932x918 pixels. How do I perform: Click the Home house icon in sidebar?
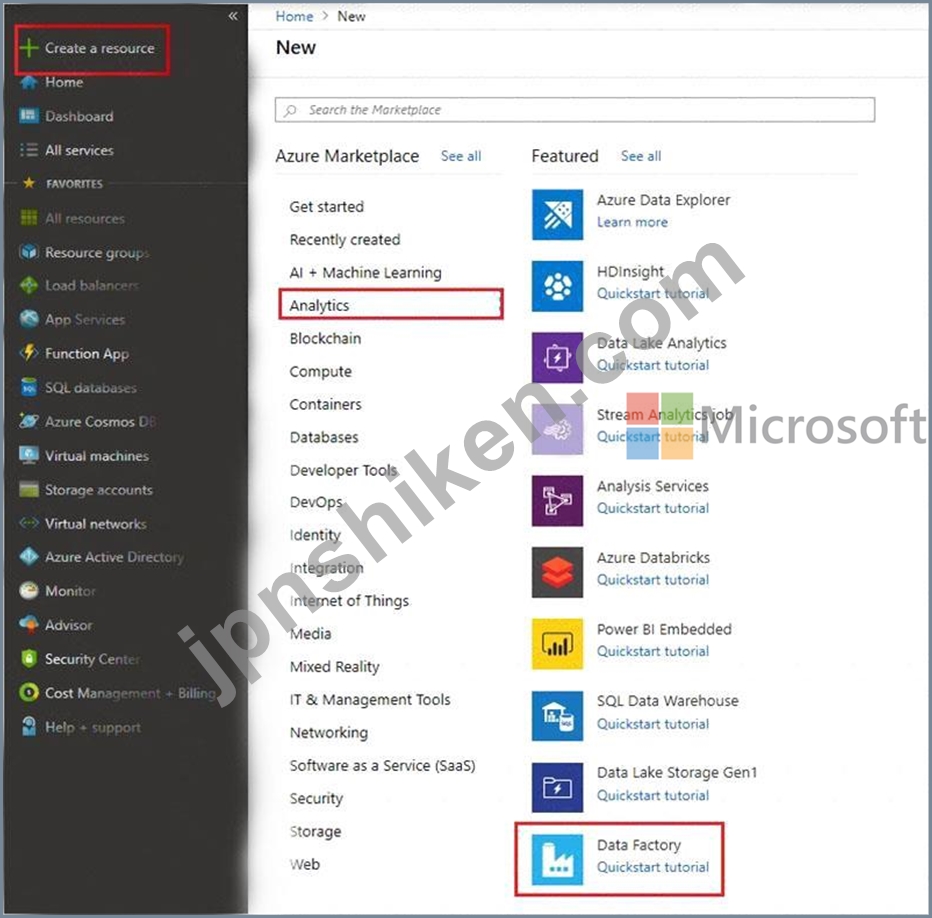click(x=29, y=82)
